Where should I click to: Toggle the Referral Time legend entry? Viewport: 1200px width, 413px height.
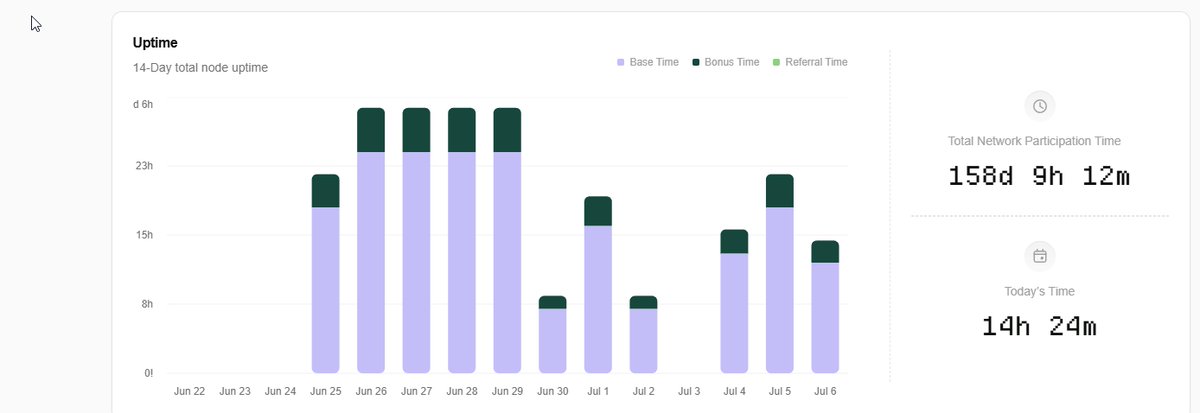[x=809, y=62]
